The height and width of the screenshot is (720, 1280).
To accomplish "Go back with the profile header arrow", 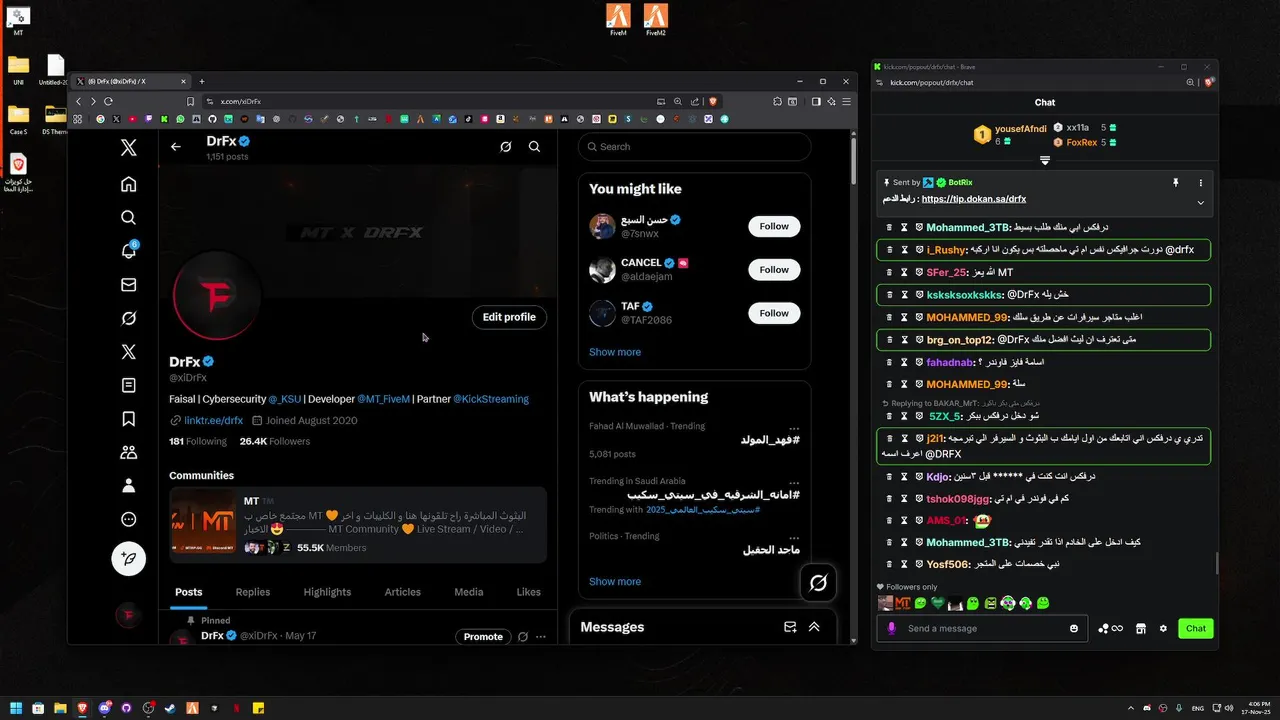I will [x=176, y=147].
